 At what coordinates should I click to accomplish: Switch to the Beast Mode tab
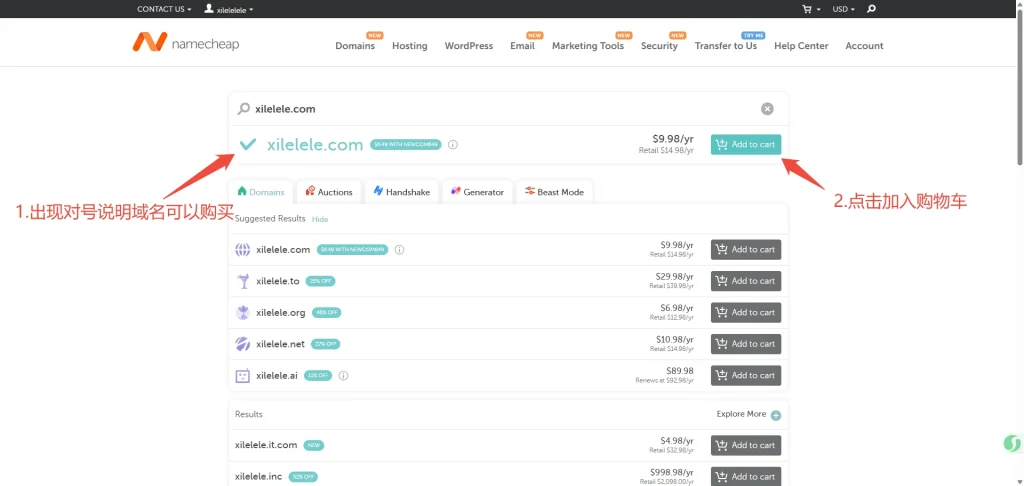pyautogui.click(x=554, y=192)
